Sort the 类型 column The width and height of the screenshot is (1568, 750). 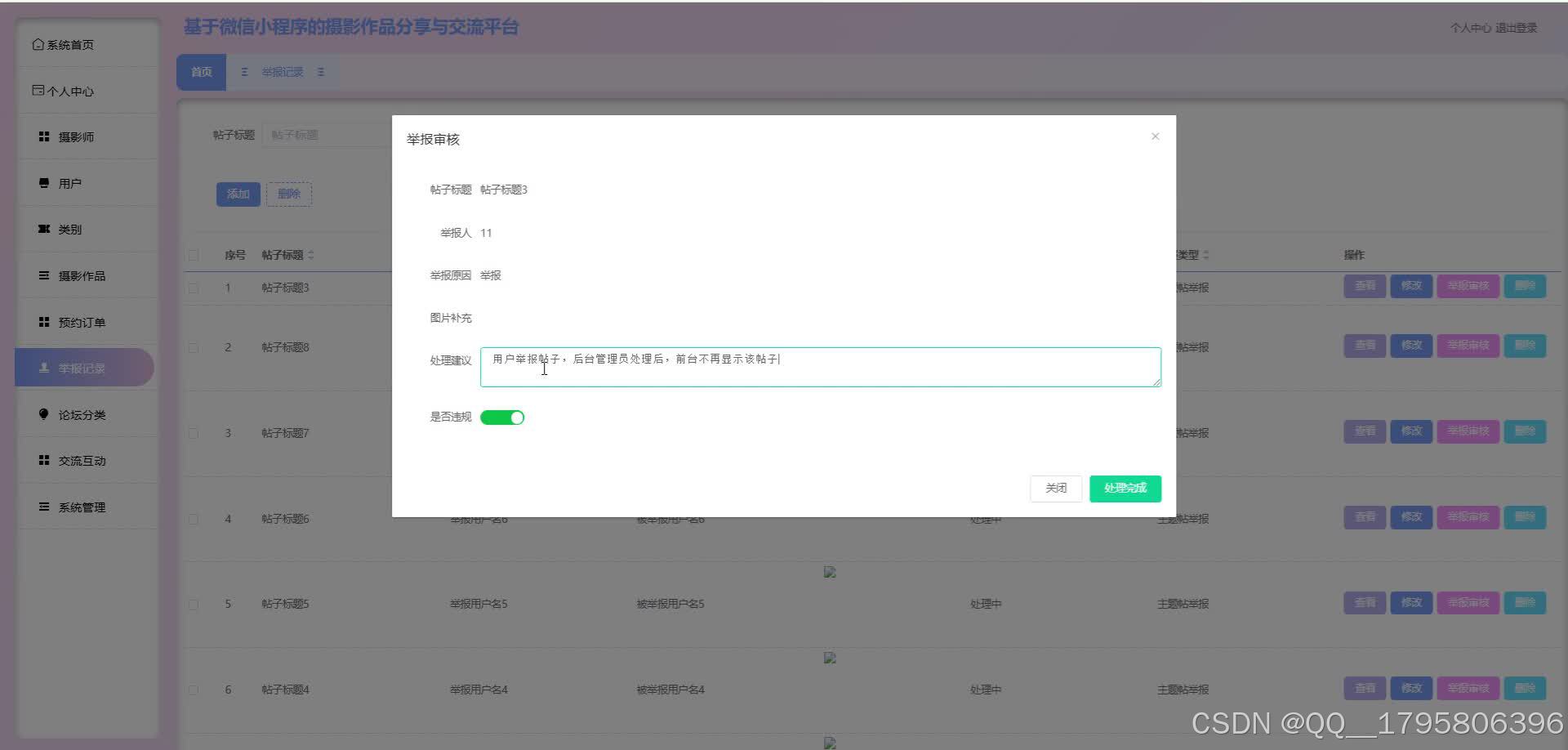(x=1198, y=254)
